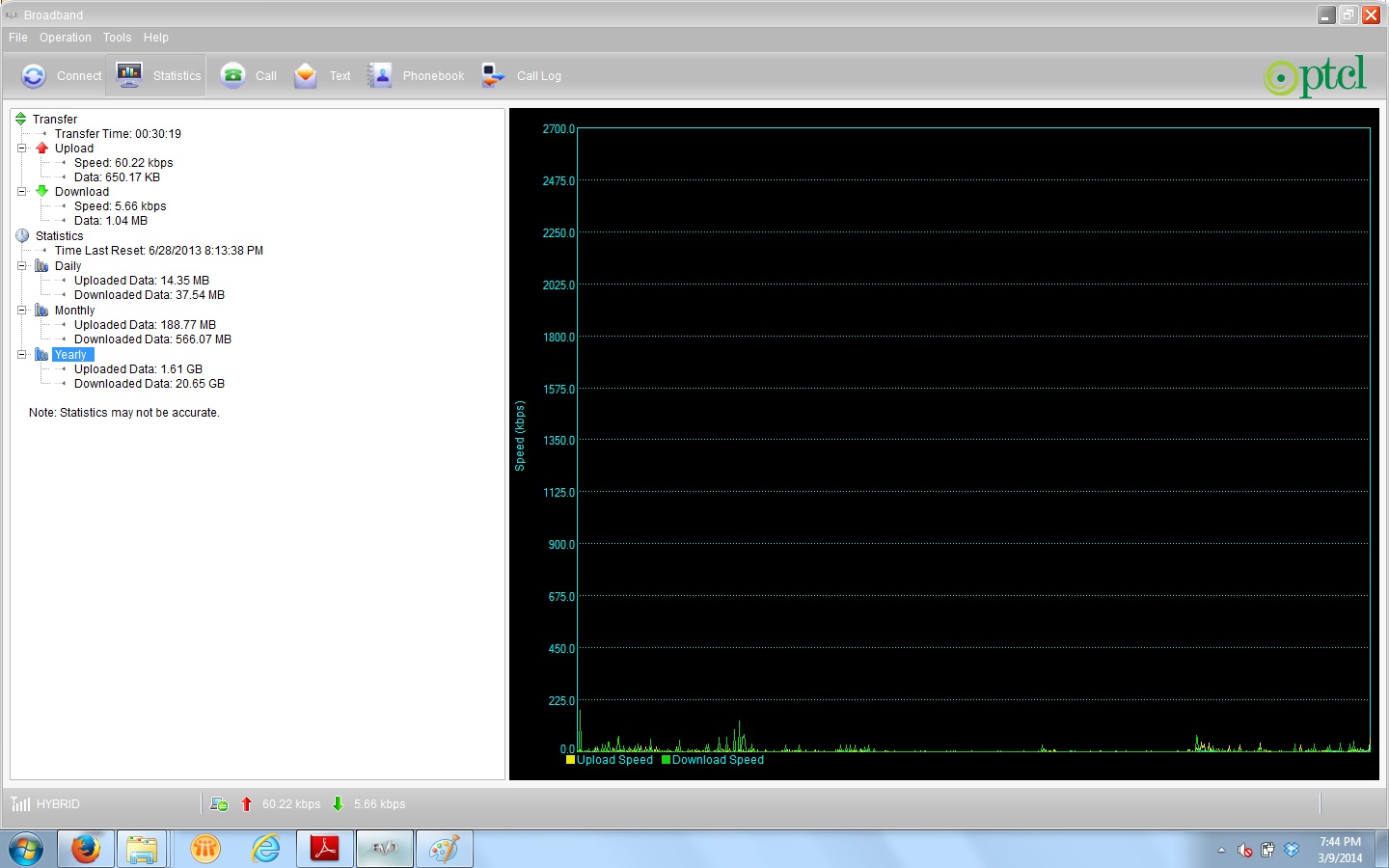Collapse the Download tree node
Screen dimensions: 1389x868
[22, 192]
